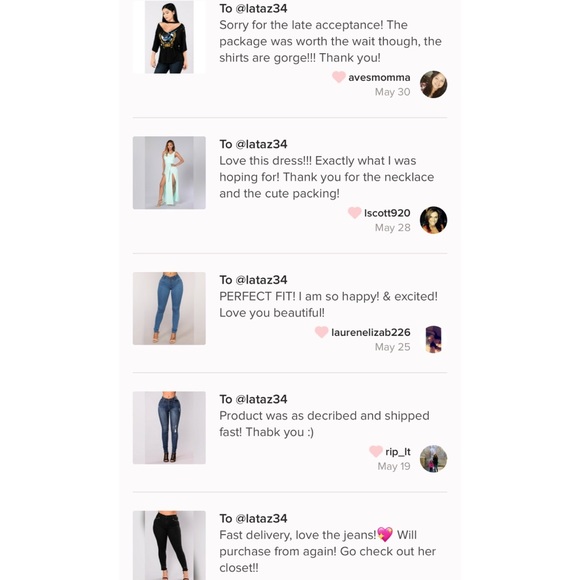Viewport: 580px width, 580px height.
Task: View the mint green dress listing thumbnail
Action: (x=169, y=173)
